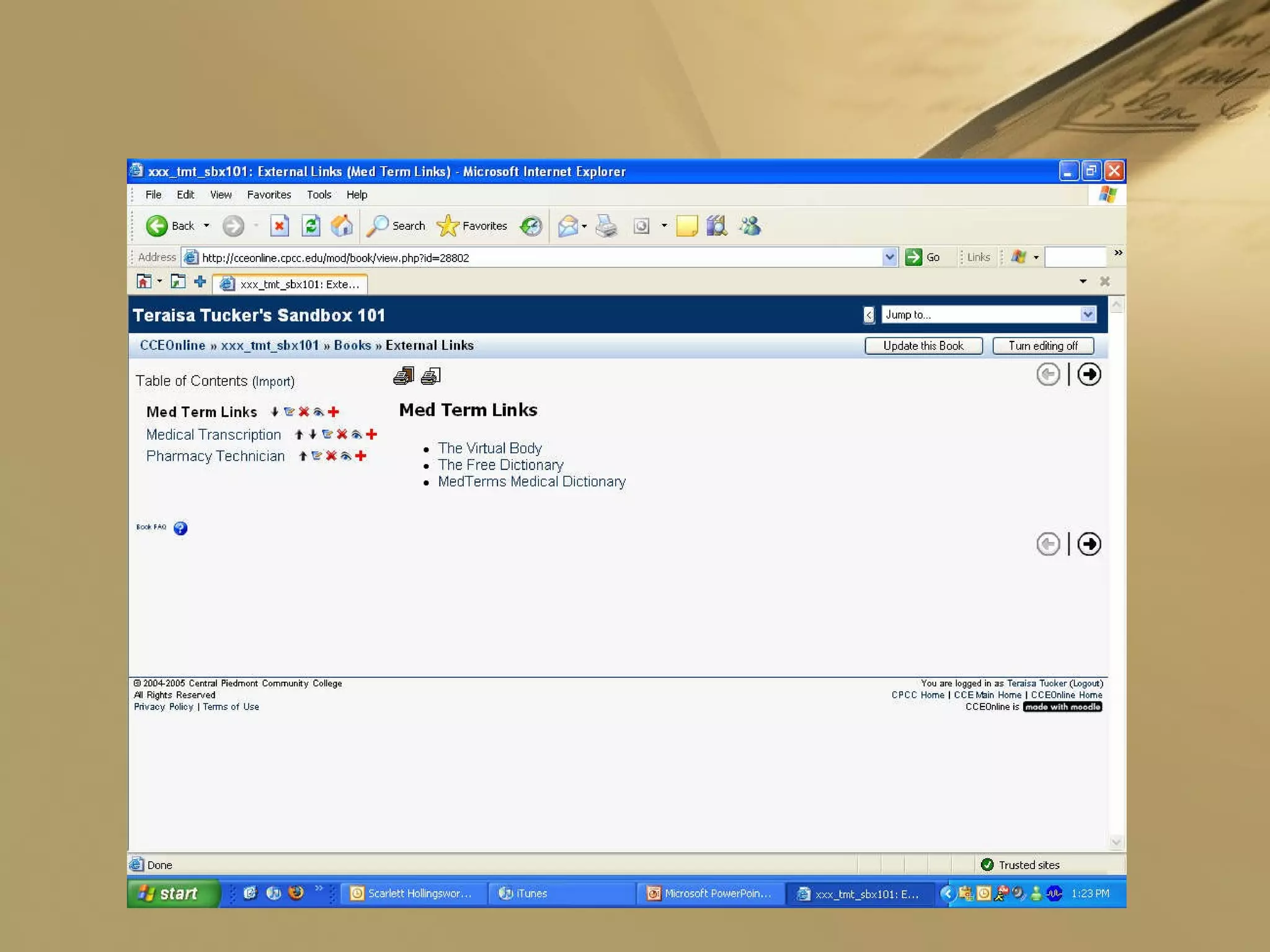Toggle visibility of Medical Transcription chapter
This screenshot has width=1270, height=952.
357,434
